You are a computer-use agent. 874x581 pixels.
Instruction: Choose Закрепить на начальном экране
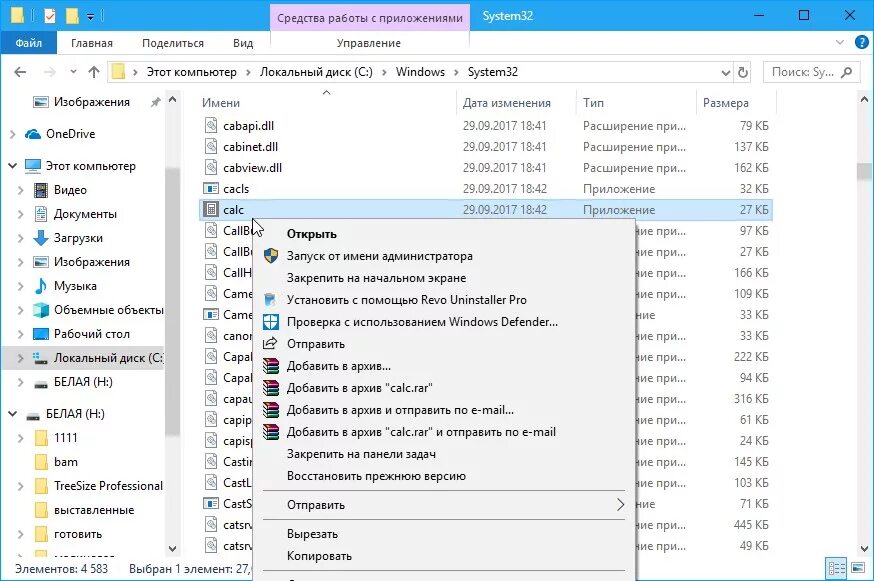pyautogui.click(x=376, y=278)
